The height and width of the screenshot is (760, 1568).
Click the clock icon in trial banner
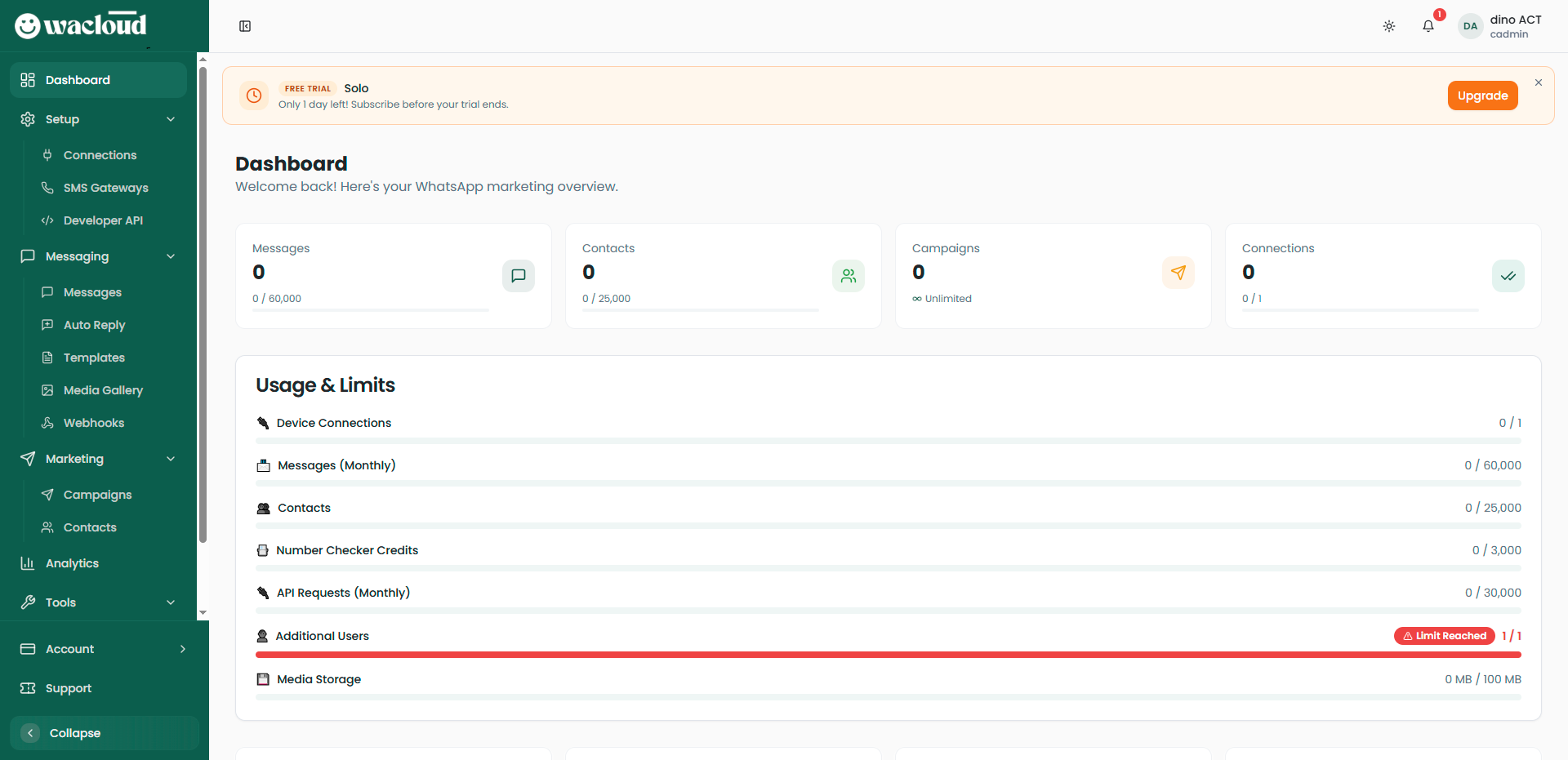[254, 96]
